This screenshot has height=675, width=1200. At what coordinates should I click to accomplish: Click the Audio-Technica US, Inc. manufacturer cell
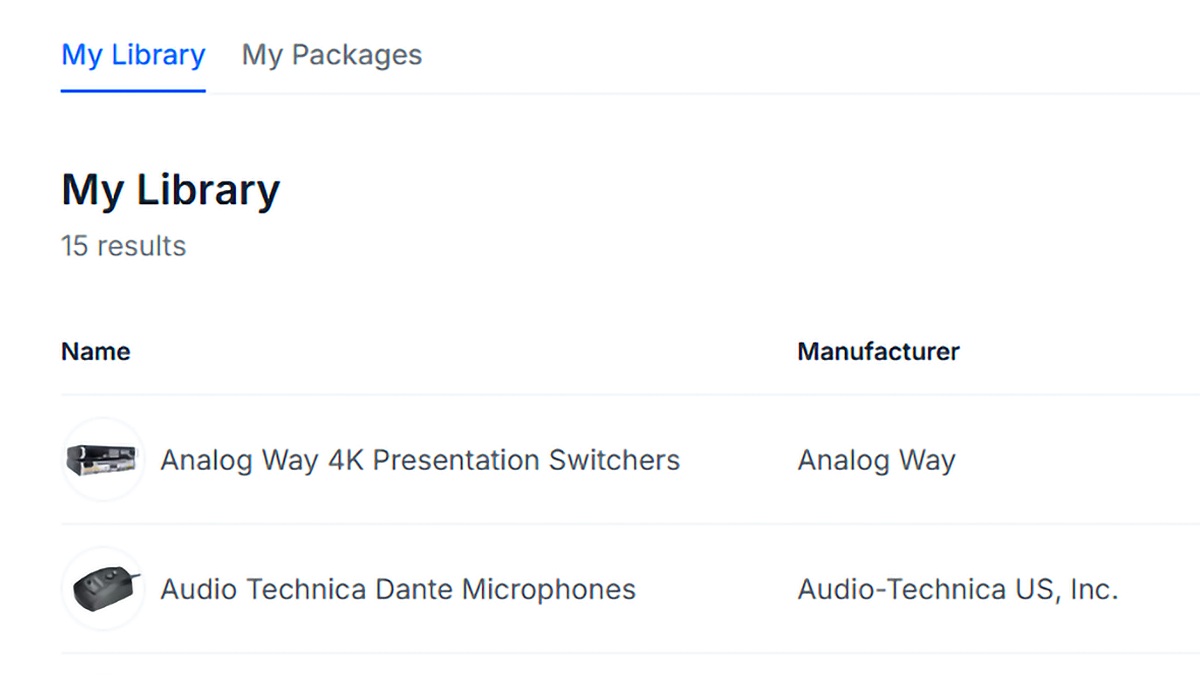957,589
